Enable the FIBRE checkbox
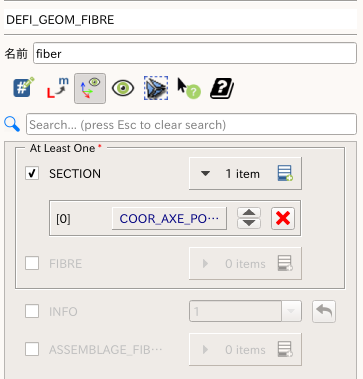The width and height of the screenshot is (363, 379). pyautogui.click(x=32, y=263)
